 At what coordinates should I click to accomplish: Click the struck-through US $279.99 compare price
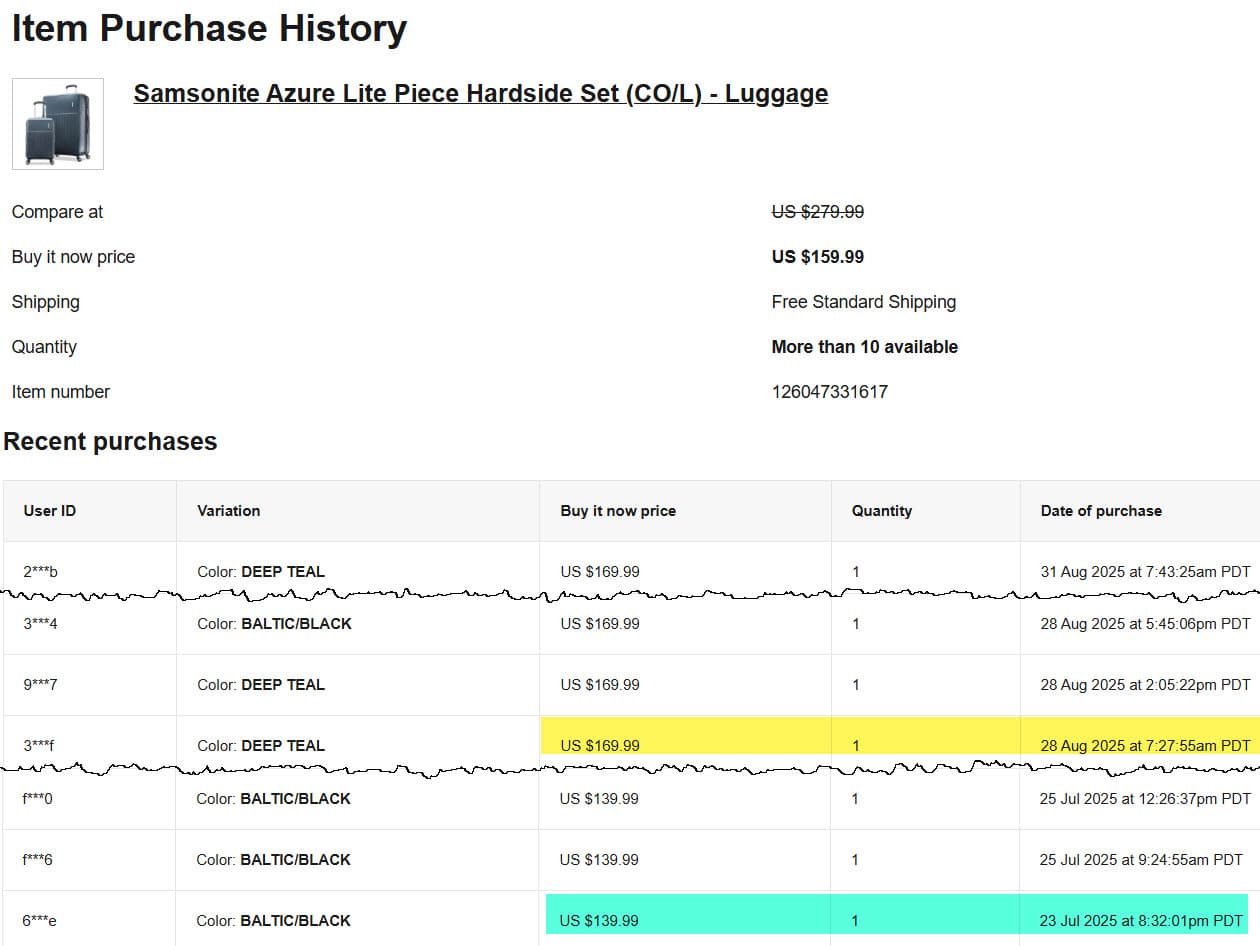tap(817, 212)
